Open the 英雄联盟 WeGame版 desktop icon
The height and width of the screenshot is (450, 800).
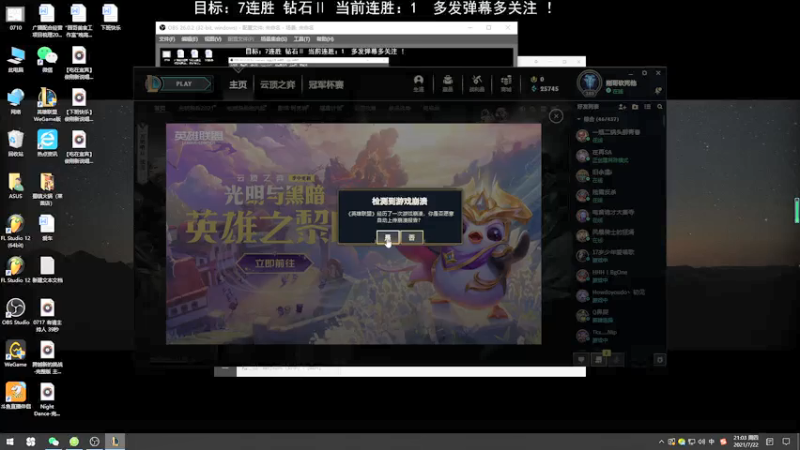[x=47, y=105]
